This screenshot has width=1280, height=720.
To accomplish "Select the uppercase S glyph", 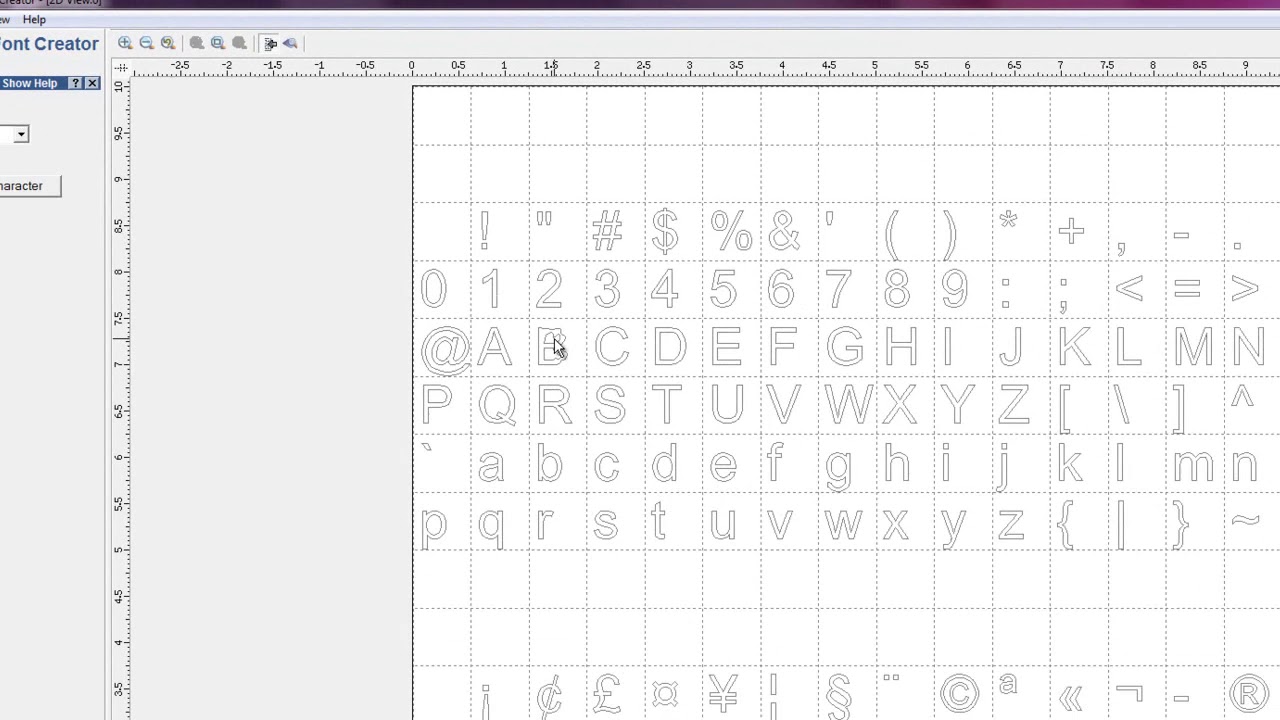I will (610, 405).
